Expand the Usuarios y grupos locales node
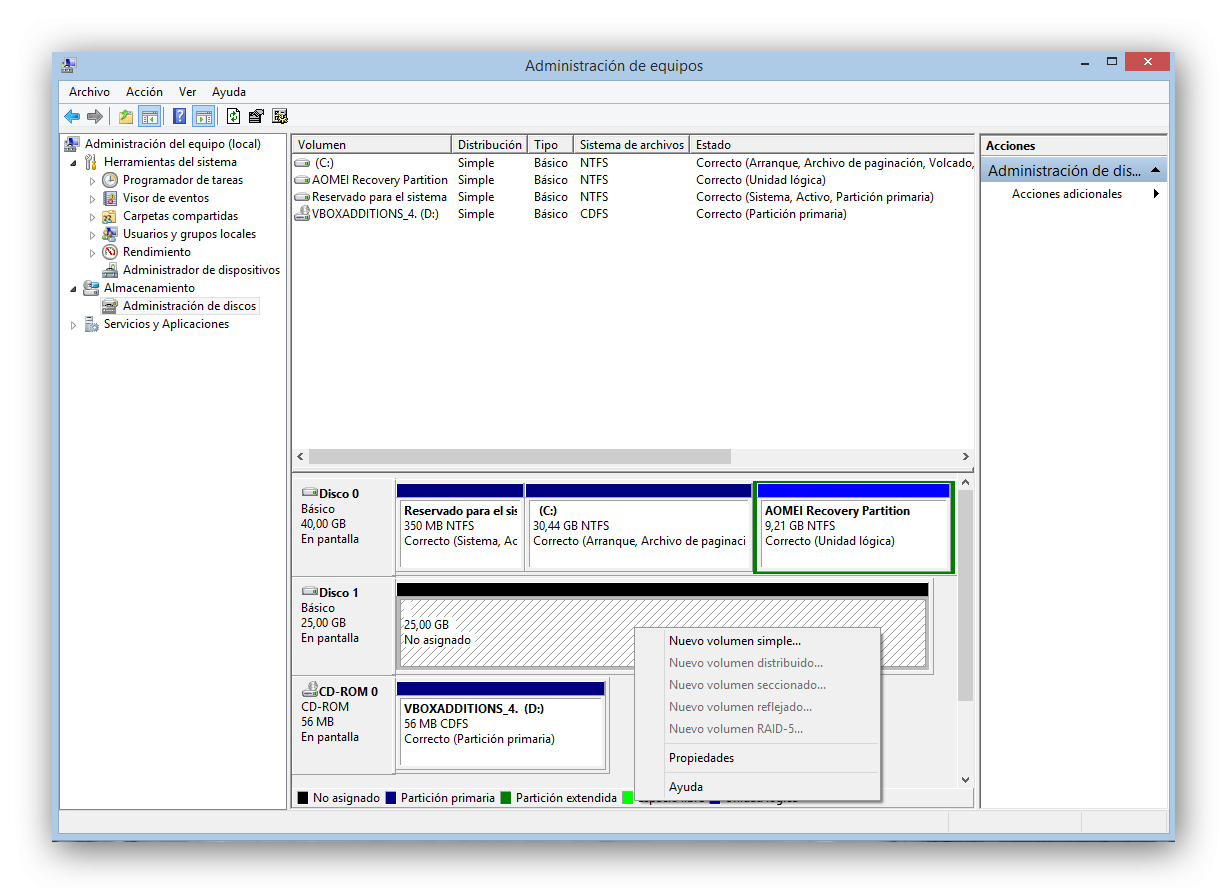The image size is (1227, 894). coord(92,234)
